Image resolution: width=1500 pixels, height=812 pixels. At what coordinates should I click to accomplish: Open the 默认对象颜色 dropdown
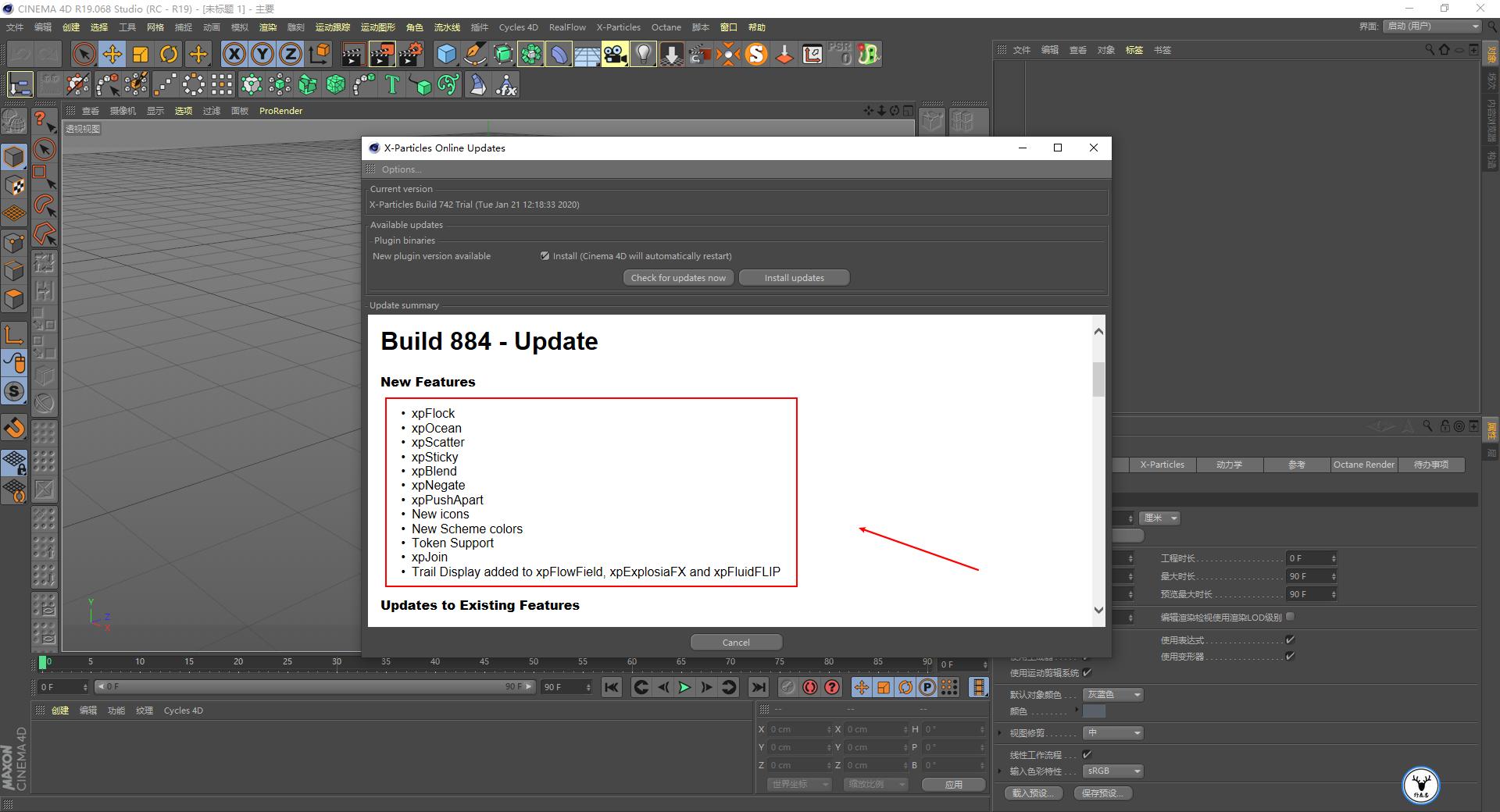1113,695
